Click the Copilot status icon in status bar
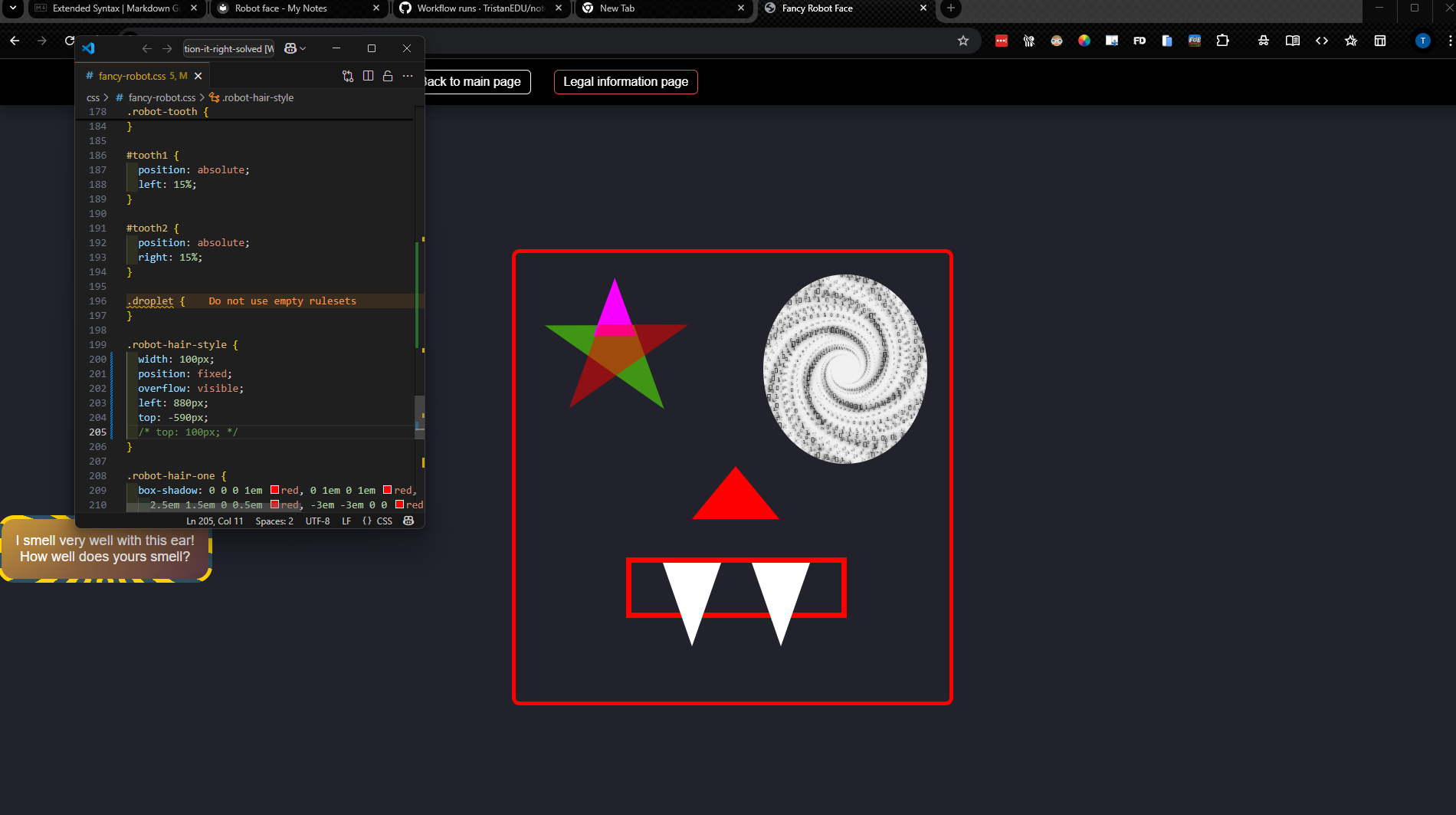This screenshot has height=815, width=1456. (408, 521)
